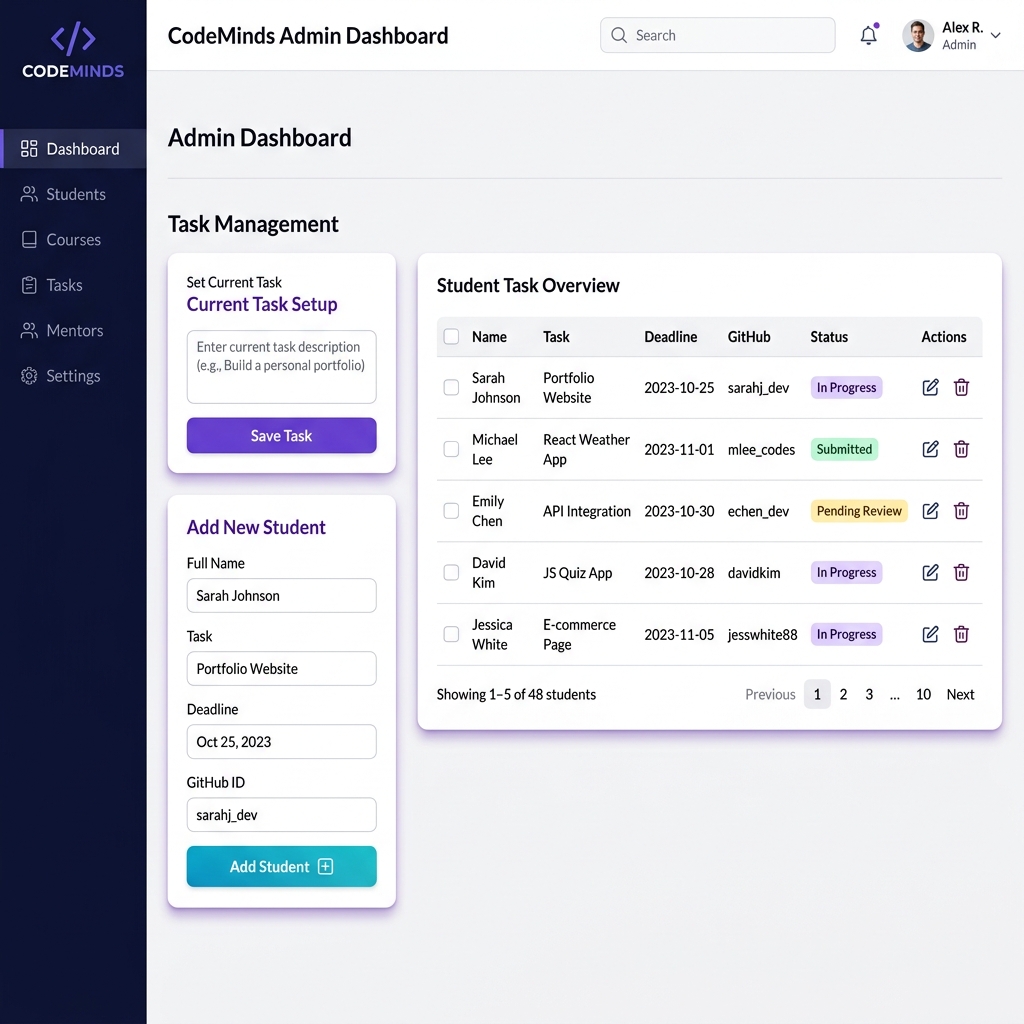The height and width of the screenshot is (1024, 1024).
Task: Edit Sarah Johnson's task row
Action: click(930, 387)
